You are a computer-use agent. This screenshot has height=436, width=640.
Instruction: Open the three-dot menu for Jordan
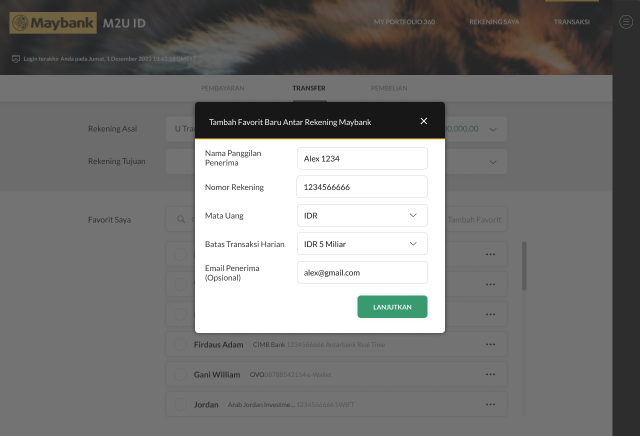click(x=490, y=405)
